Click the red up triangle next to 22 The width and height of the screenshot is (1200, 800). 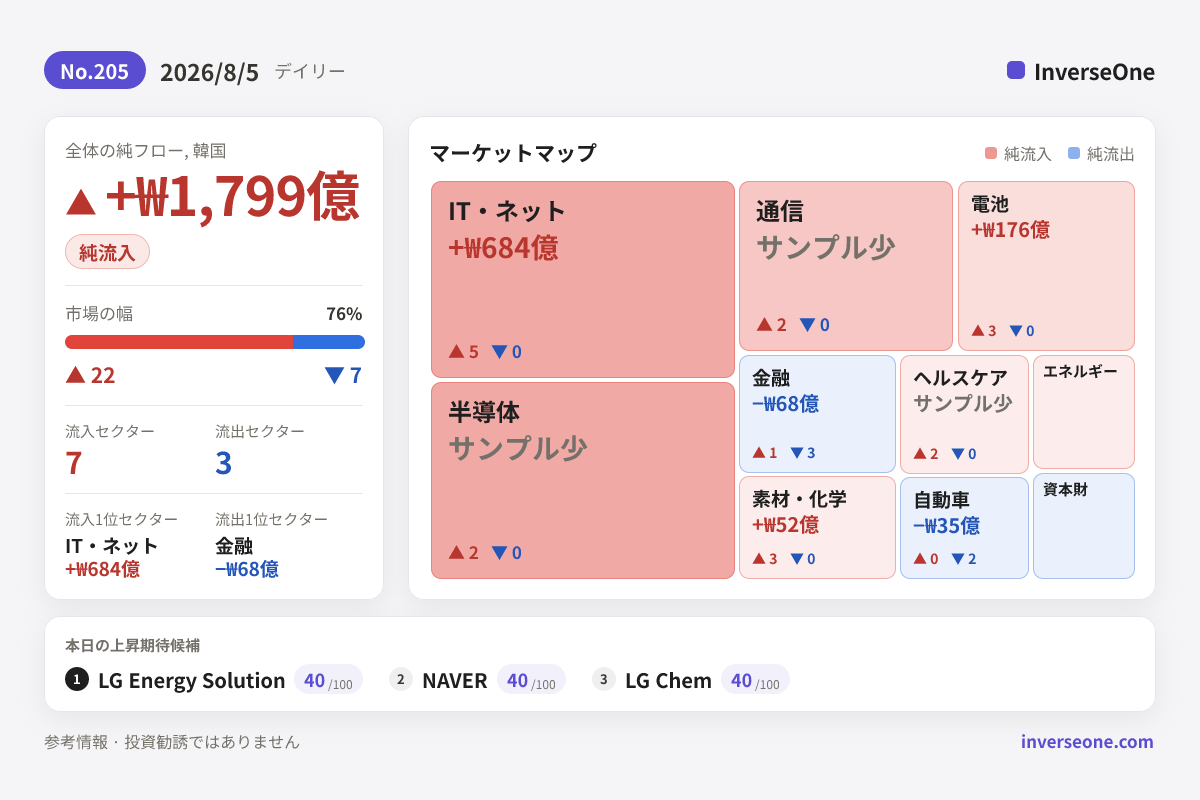75,374
